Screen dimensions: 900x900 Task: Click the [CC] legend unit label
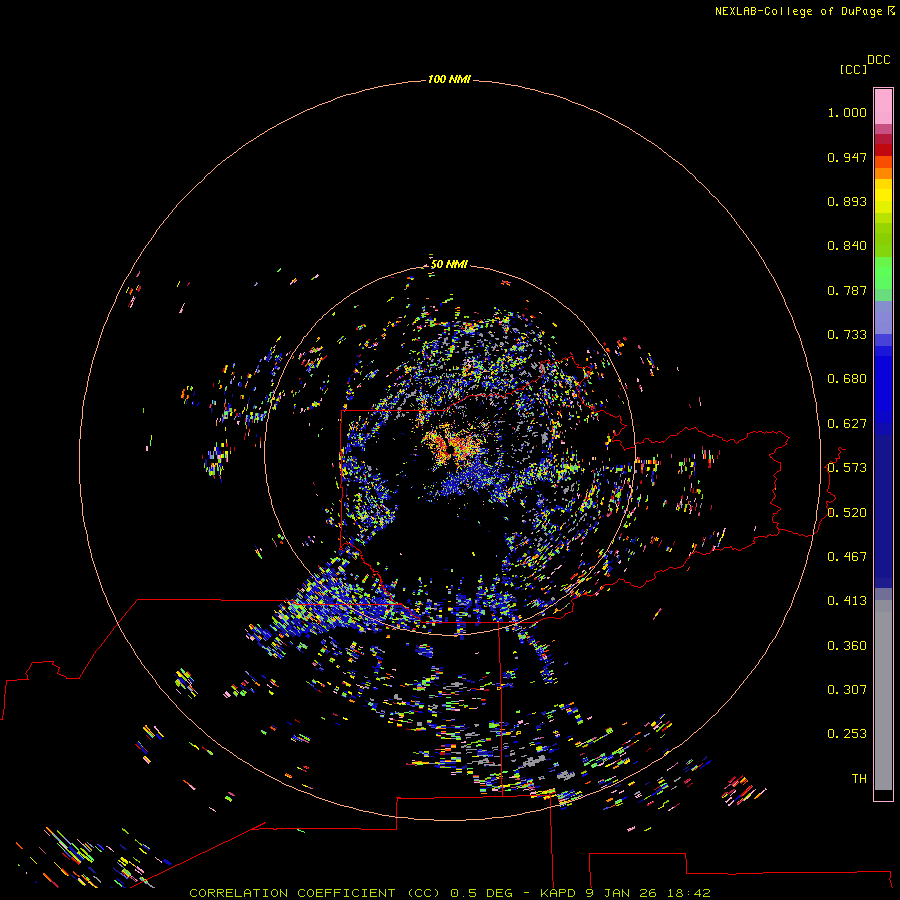click(853, 69)
